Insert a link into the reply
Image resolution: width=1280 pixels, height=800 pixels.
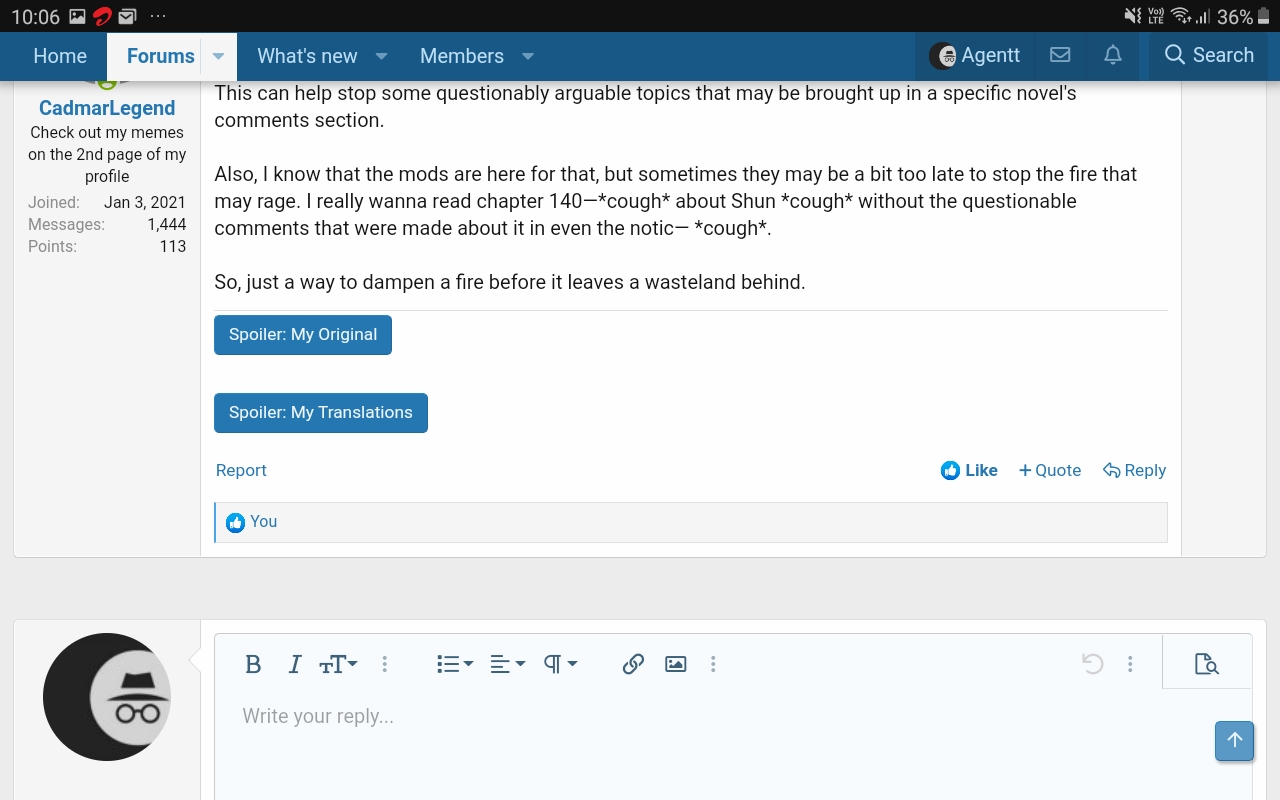point(633,664)
